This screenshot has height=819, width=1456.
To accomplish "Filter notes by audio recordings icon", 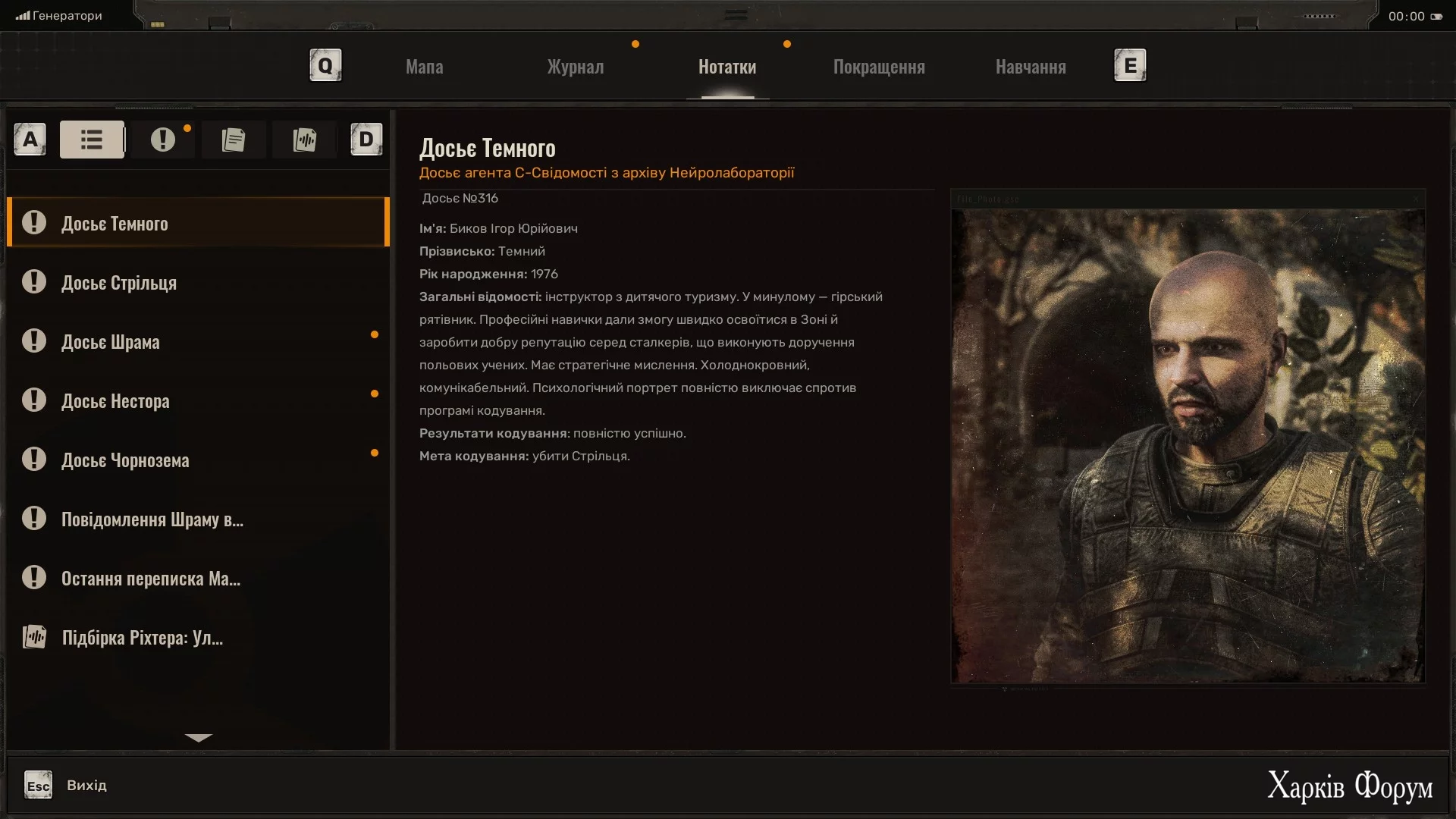I will (304, 140).
